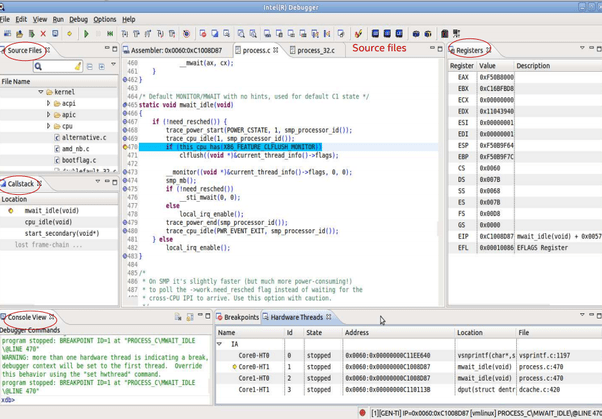
Task: Open the Registers panel view menu triangle
Action: click(582, 48)
